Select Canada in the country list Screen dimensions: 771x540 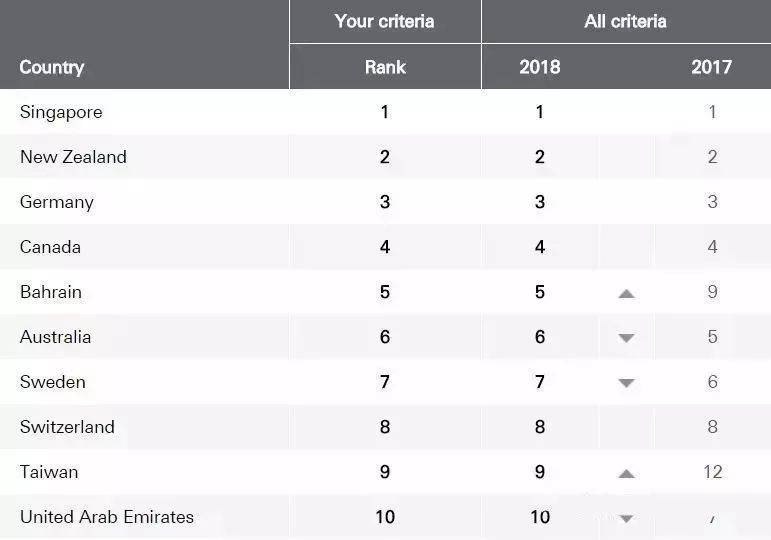tap(50, 247)
